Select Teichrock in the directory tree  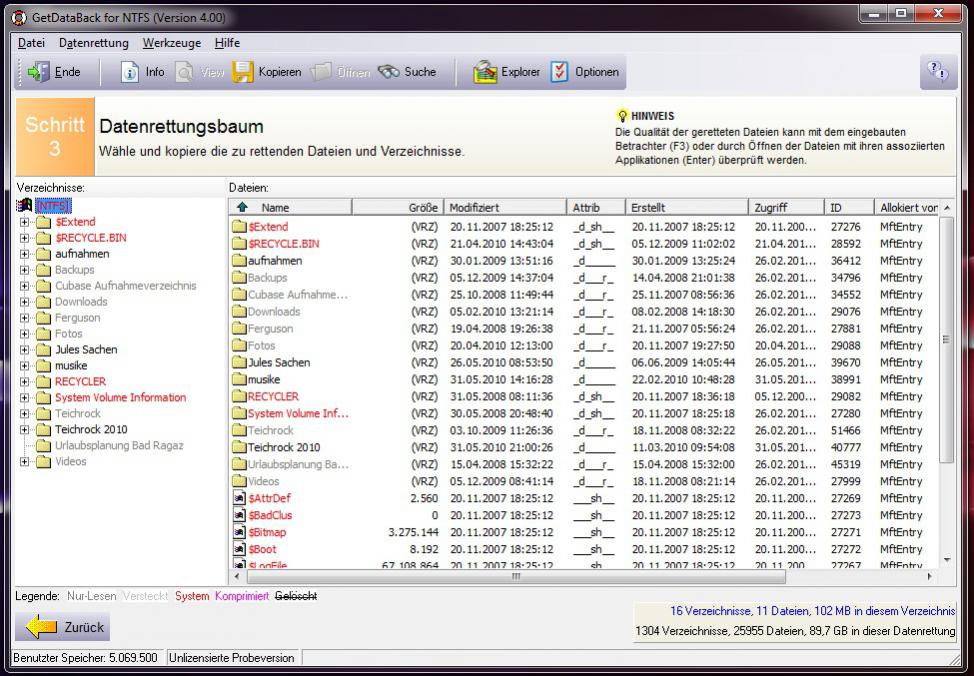(78, 414)
